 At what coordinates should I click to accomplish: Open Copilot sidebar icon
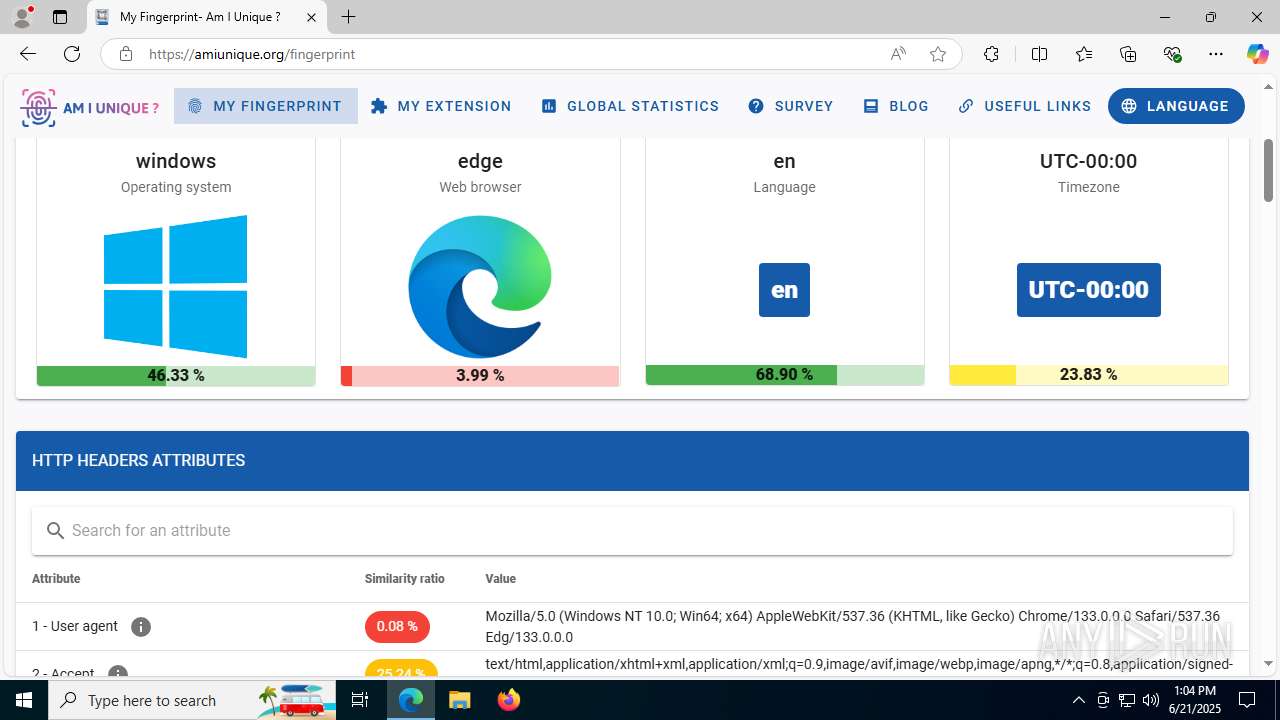(1257, 54)
